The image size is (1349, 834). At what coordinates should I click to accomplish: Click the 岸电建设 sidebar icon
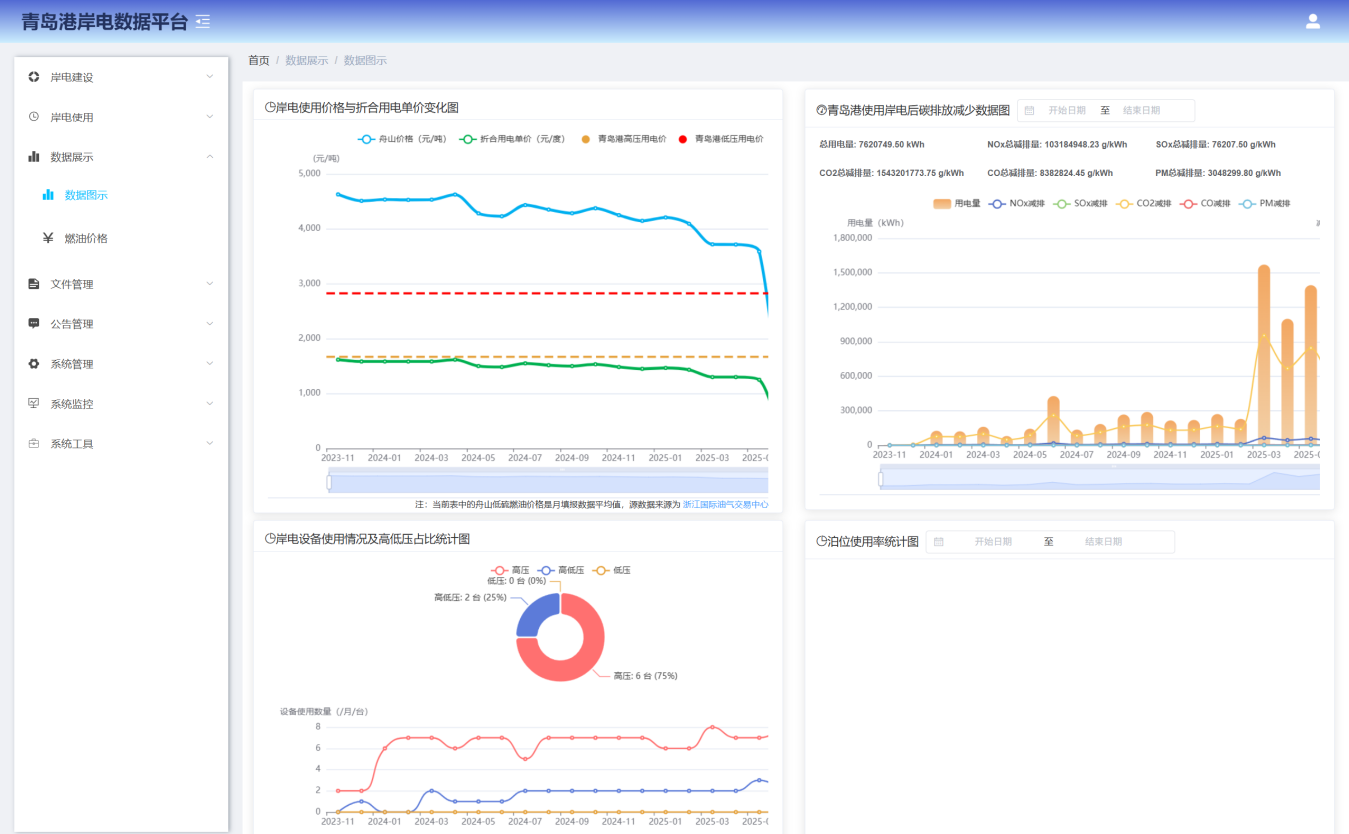tap(34, 77)
